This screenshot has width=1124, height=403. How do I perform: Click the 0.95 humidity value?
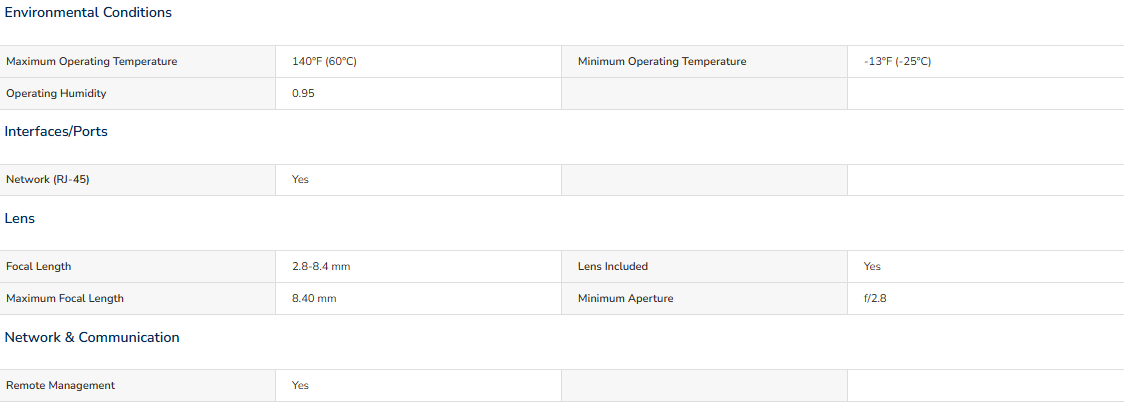click(303, 93)
